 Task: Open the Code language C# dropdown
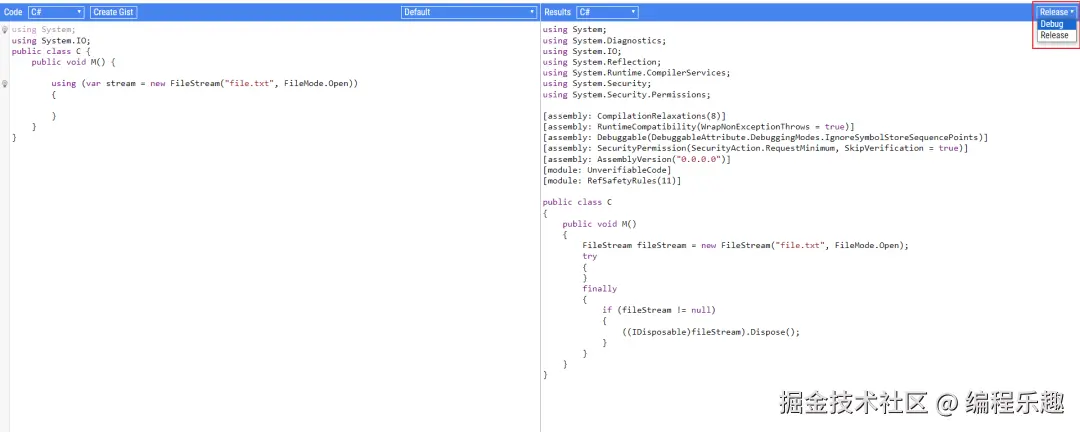(x=56, y=12)
